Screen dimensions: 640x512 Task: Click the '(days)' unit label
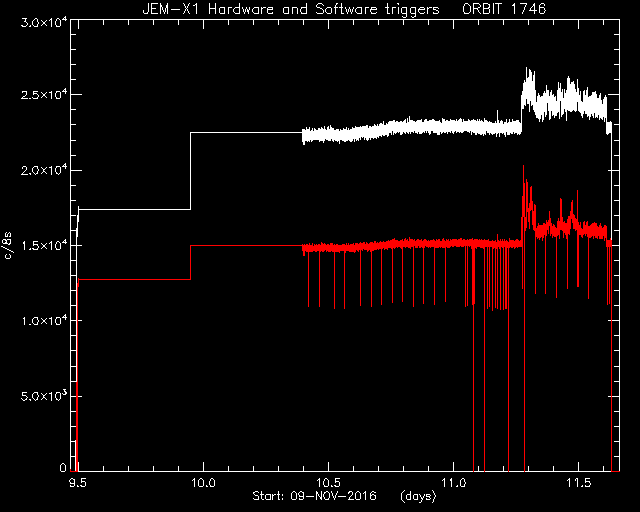(418, 496)
